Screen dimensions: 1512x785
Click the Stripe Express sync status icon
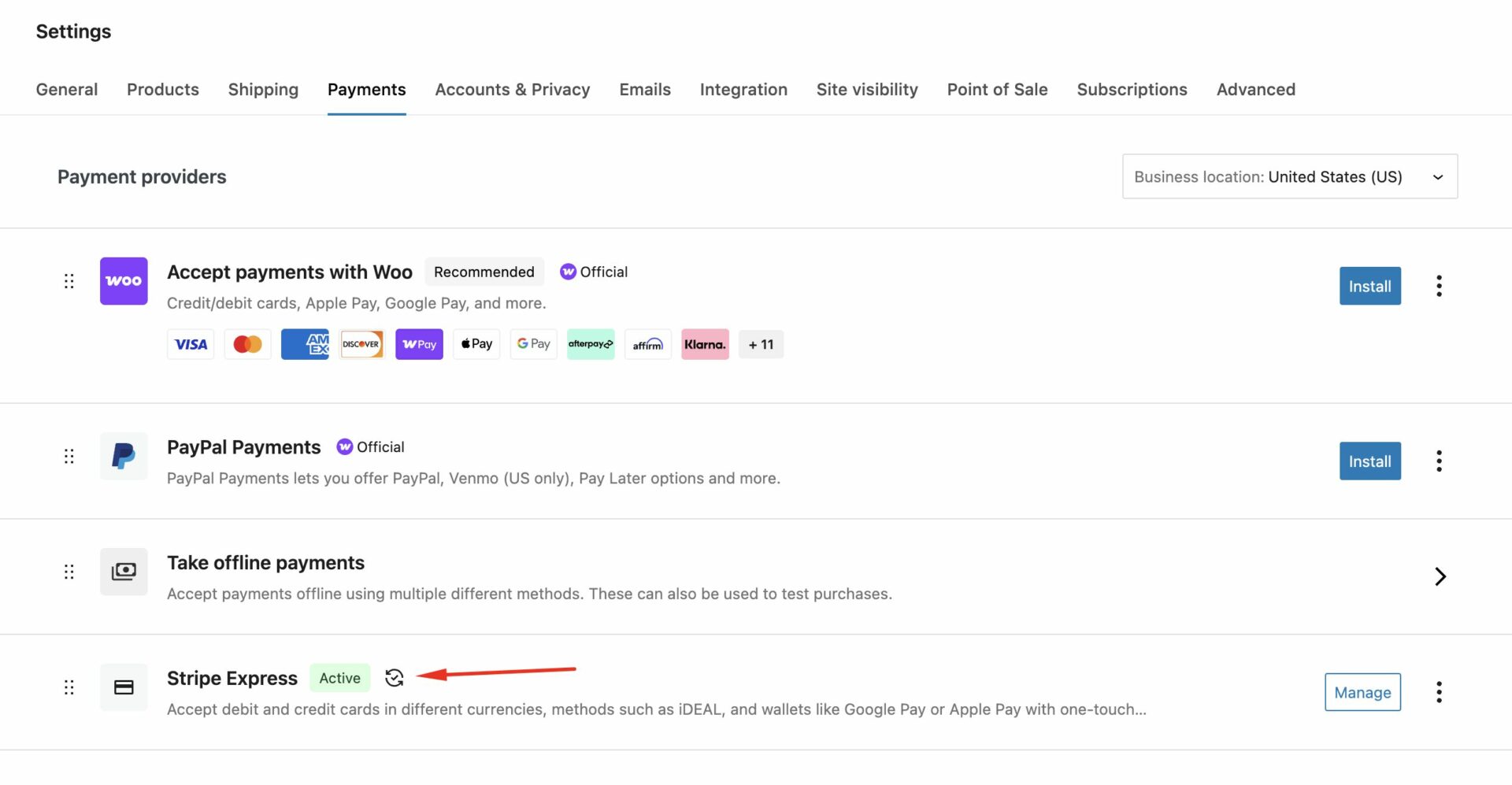pos(395,678)
